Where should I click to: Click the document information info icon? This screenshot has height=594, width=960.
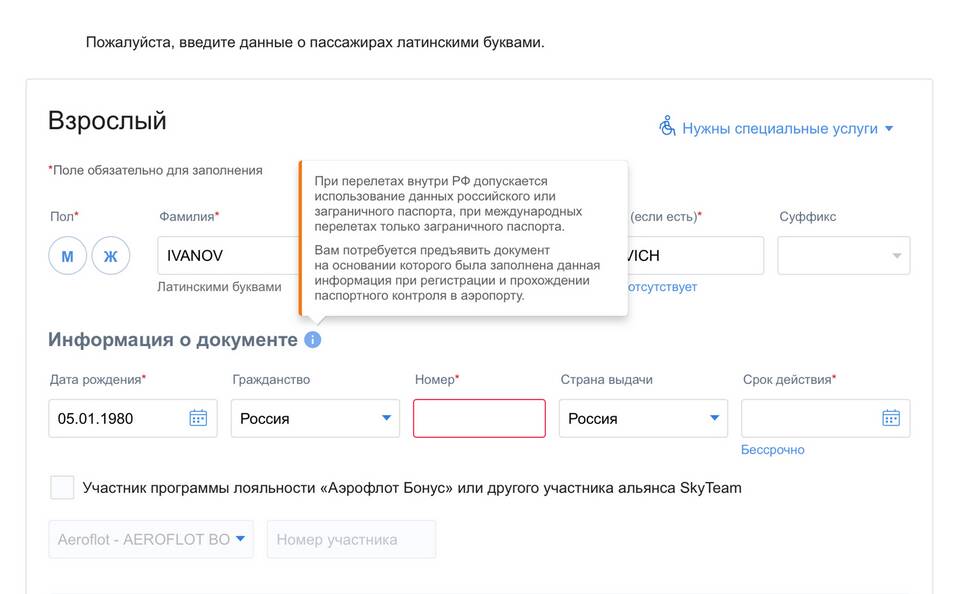[312, 340]
